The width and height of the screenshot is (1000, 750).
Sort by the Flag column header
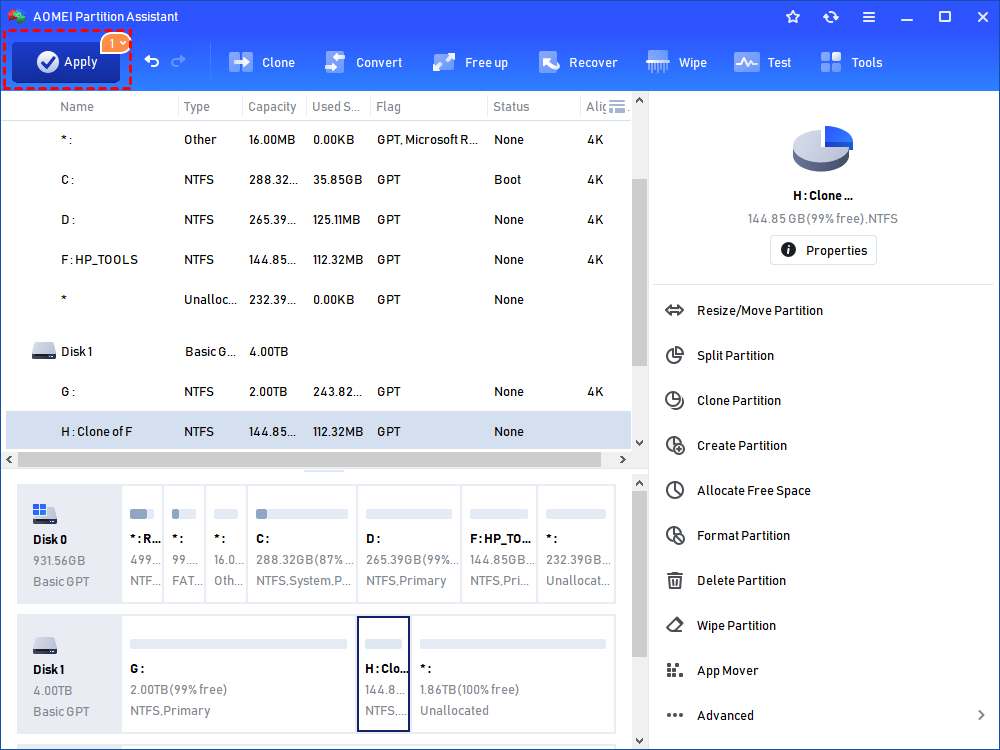pyautogui.click(x=388, y=107)
